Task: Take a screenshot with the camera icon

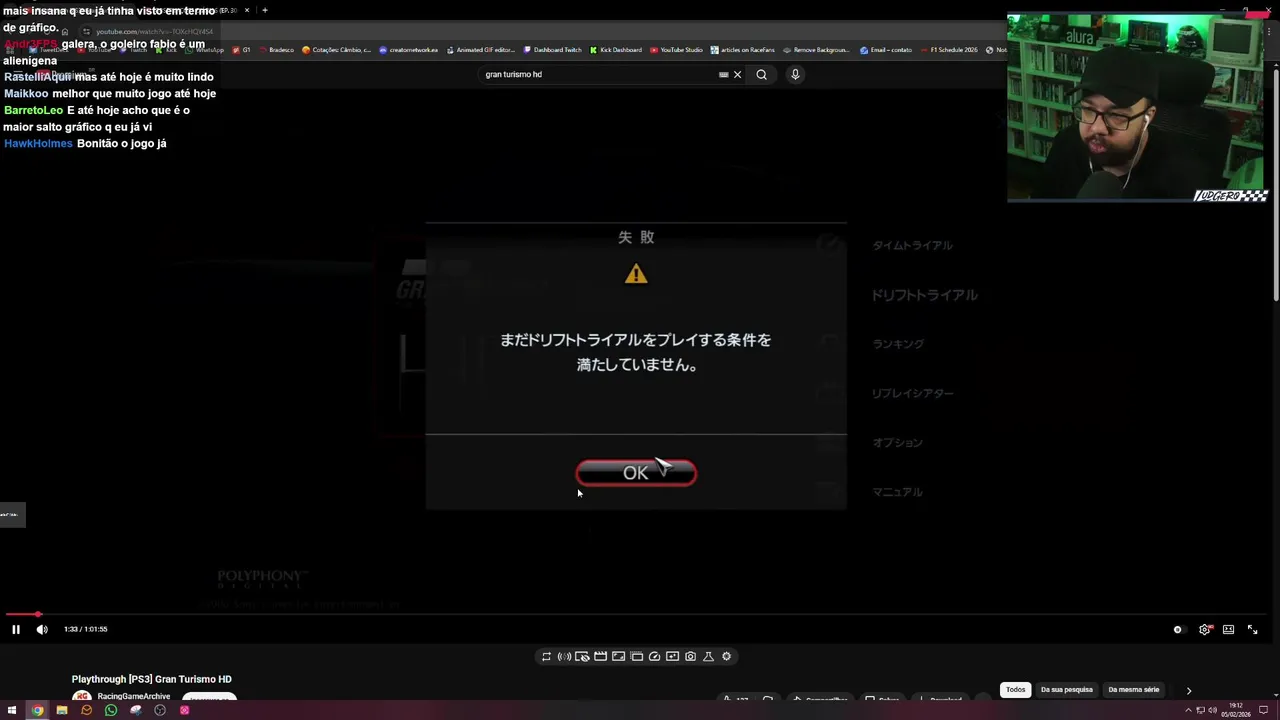Action: click(x=690, y=657)
